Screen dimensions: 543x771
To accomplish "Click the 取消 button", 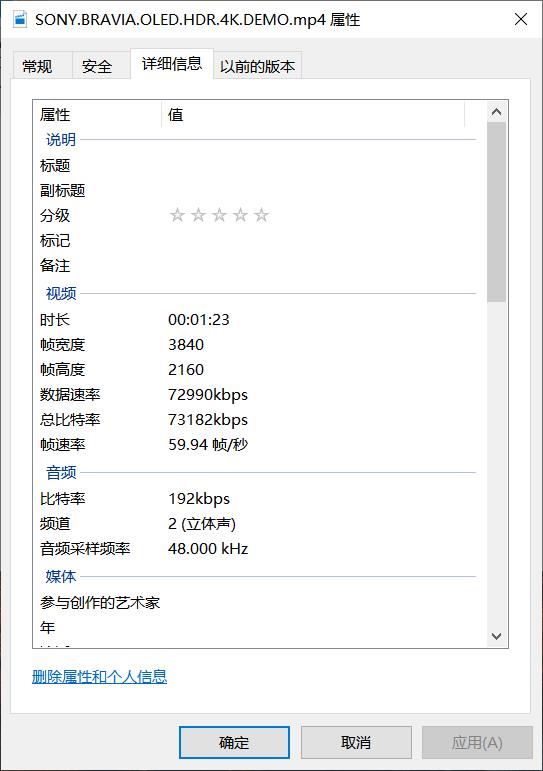I will tap(356, 742).
